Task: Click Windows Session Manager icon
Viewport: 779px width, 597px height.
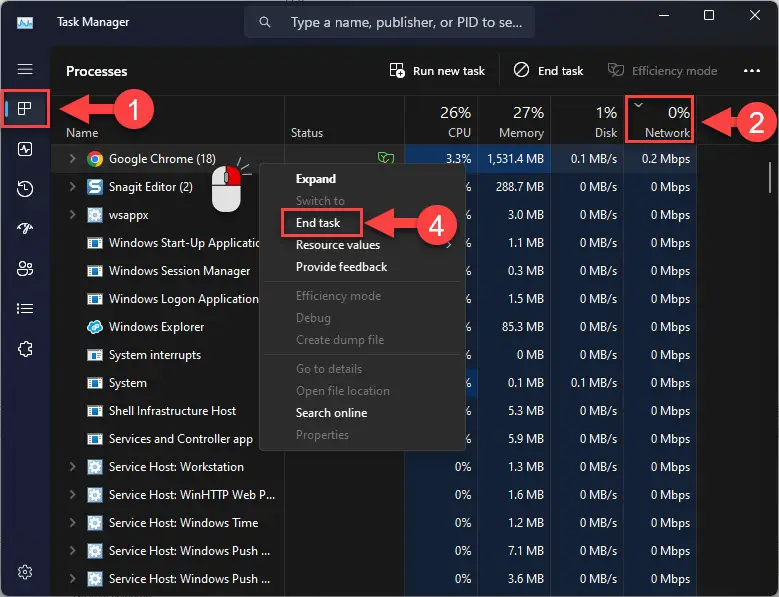Action: pos(95,271)
